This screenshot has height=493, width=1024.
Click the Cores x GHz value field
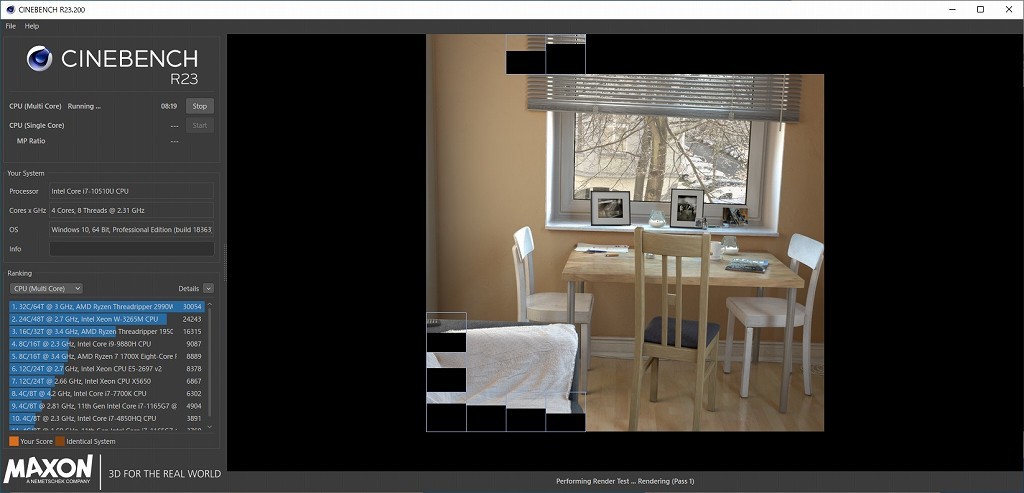132,210
